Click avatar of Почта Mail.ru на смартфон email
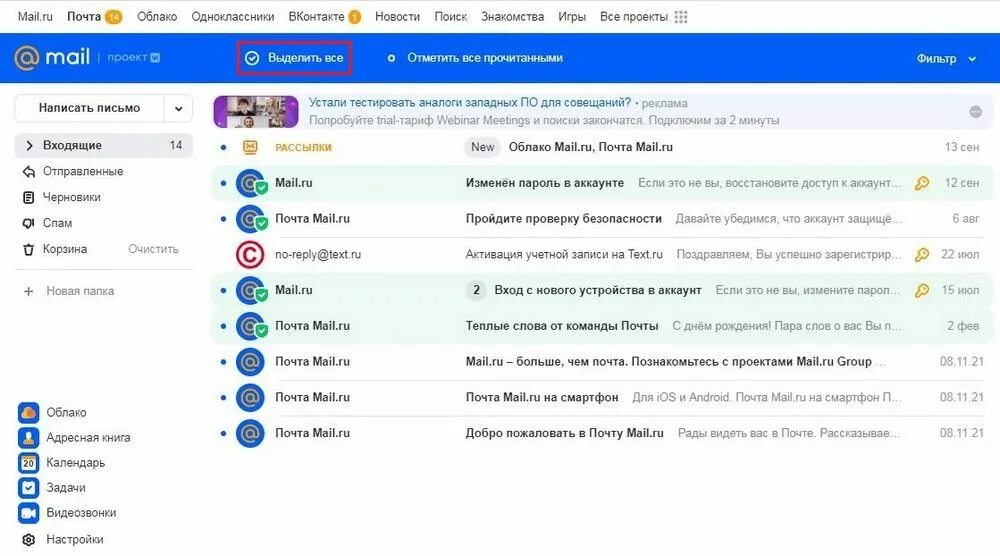Screen dimensions: 1000x556 point(250,397)
